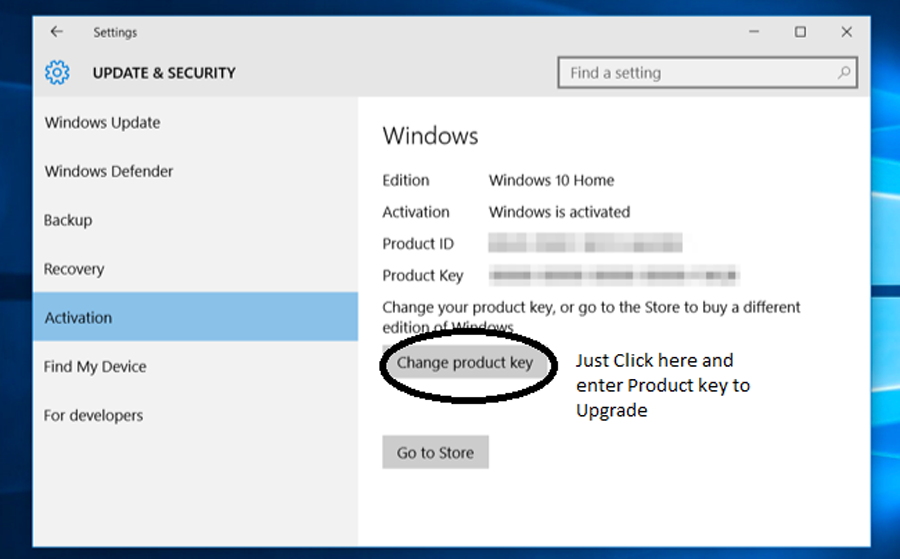Click the search magnifier icon
The image size is (900, 559).
point(844,73)
